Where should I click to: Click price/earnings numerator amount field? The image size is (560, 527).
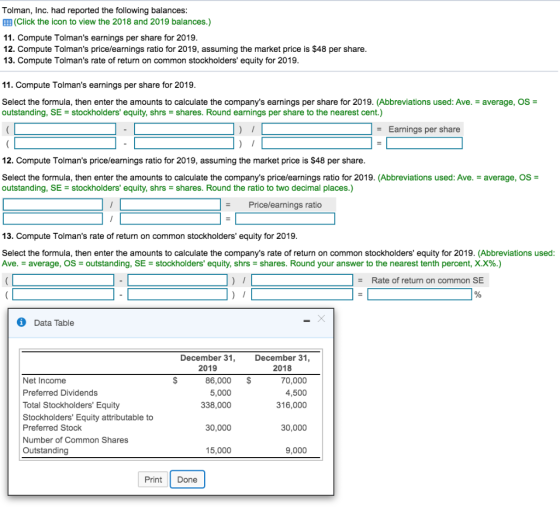53,219
